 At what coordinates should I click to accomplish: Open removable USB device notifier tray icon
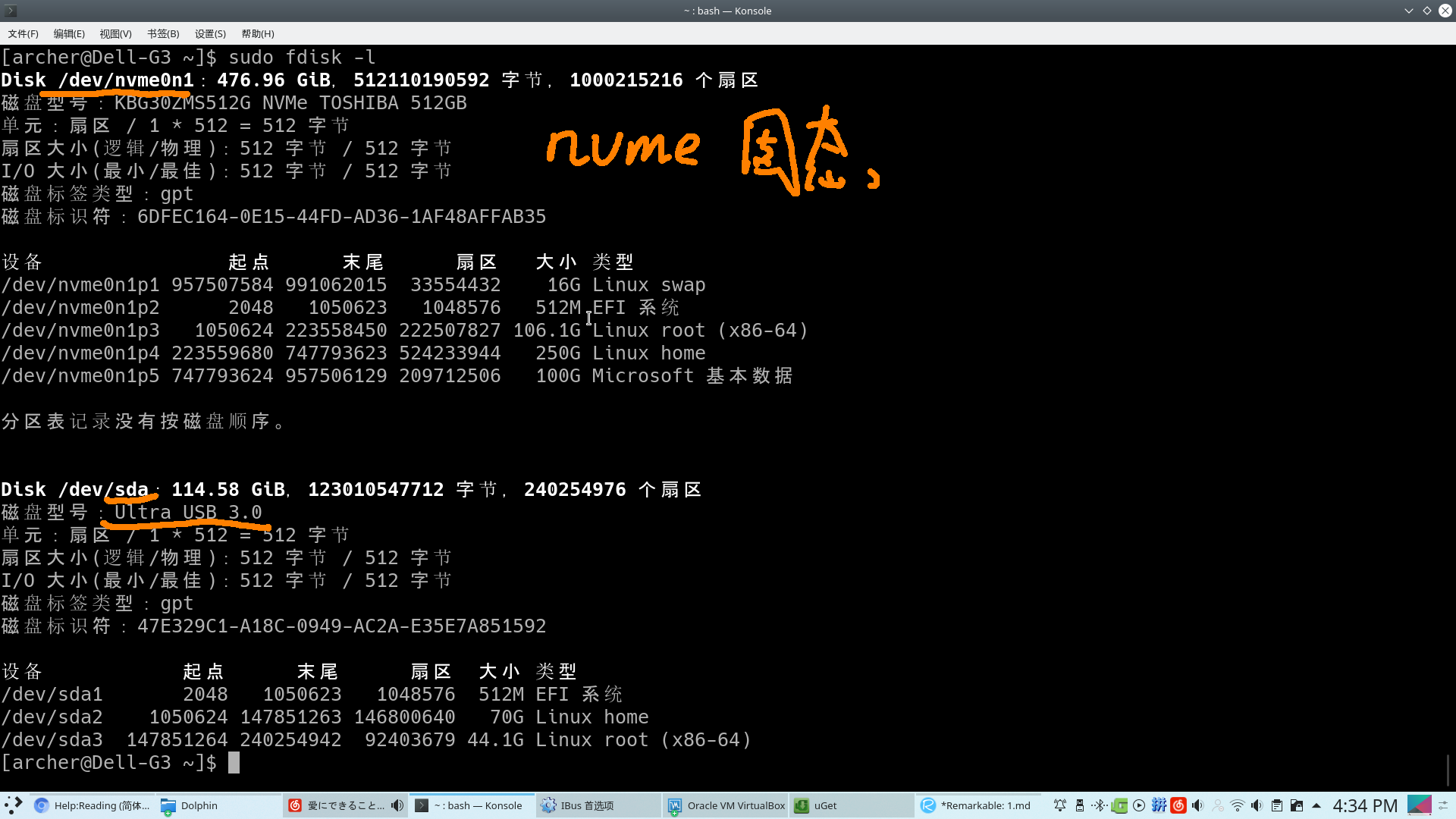[x=1080, y=805]
